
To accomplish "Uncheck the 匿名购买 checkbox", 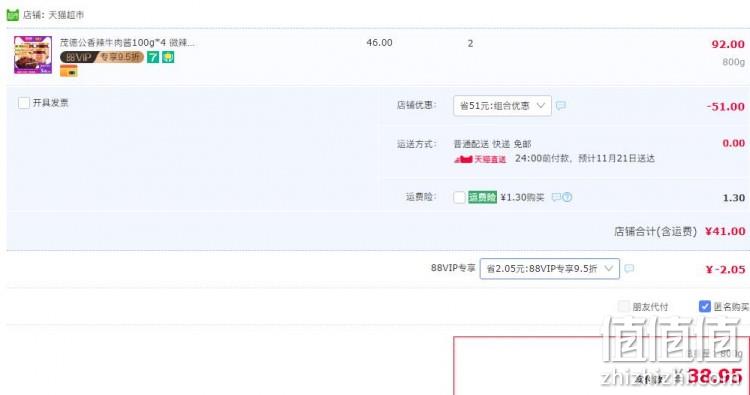I will [x=705, y=307].
